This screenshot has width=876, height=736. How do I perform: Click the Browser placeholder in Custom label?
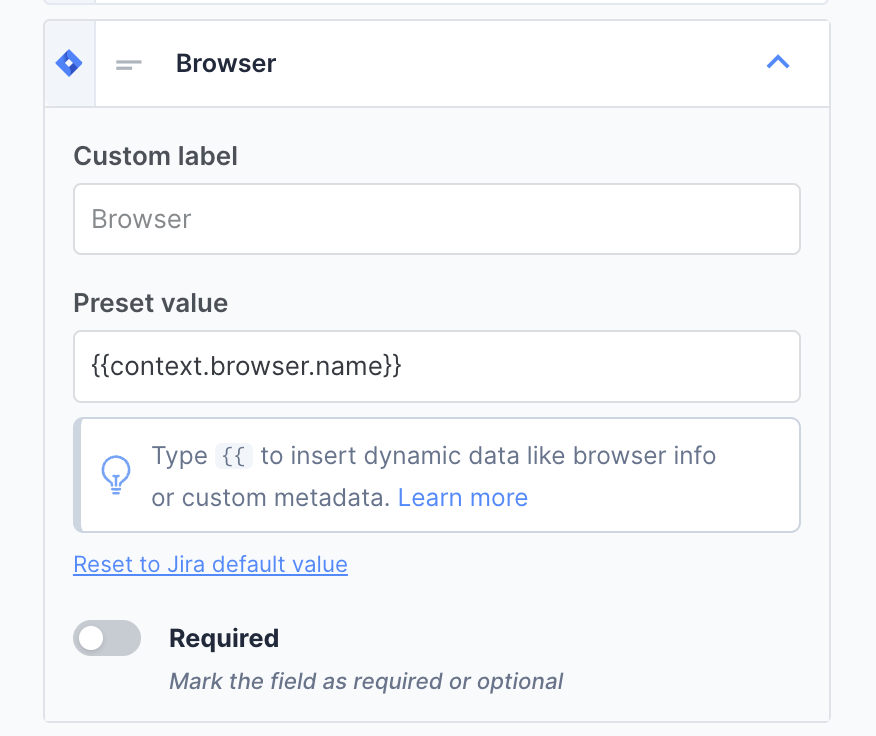coord(142,219)
